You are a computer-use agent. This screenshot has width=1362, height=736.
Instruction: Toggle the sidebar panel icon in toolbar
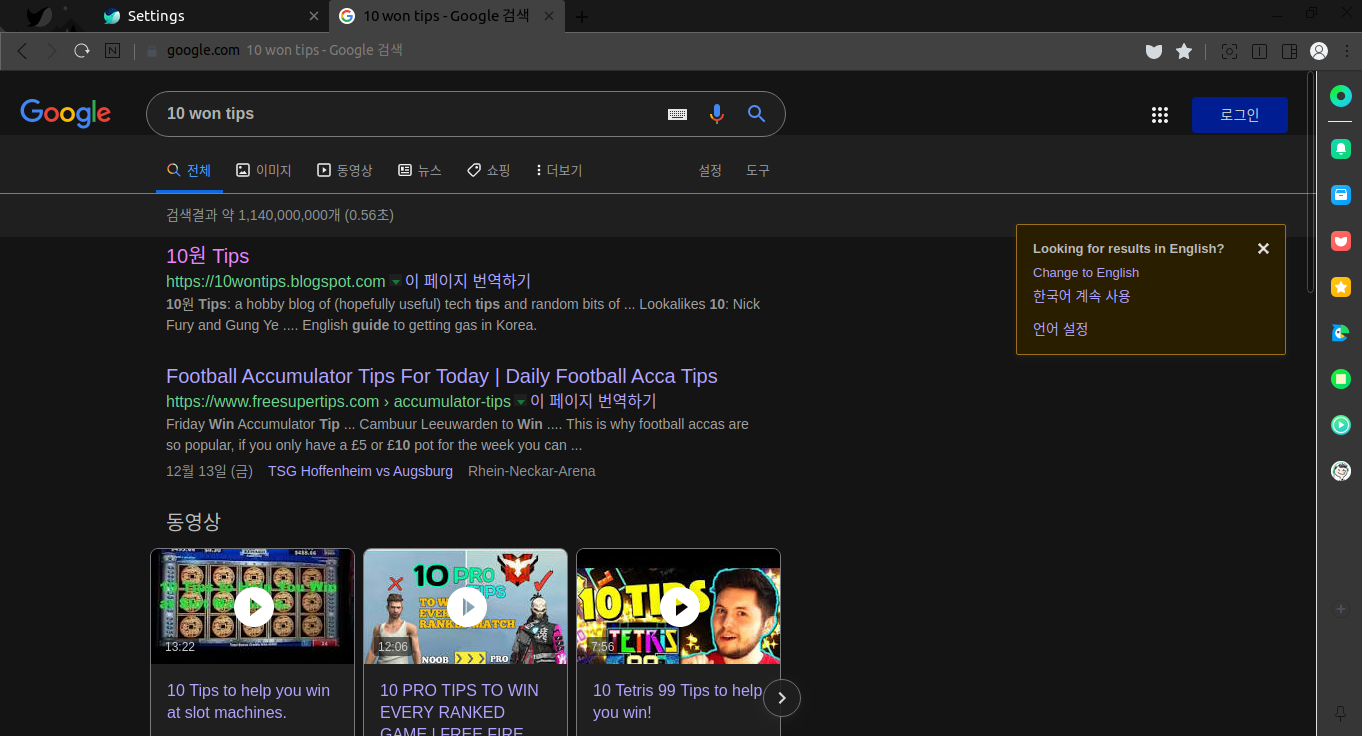click(1290, 51)
